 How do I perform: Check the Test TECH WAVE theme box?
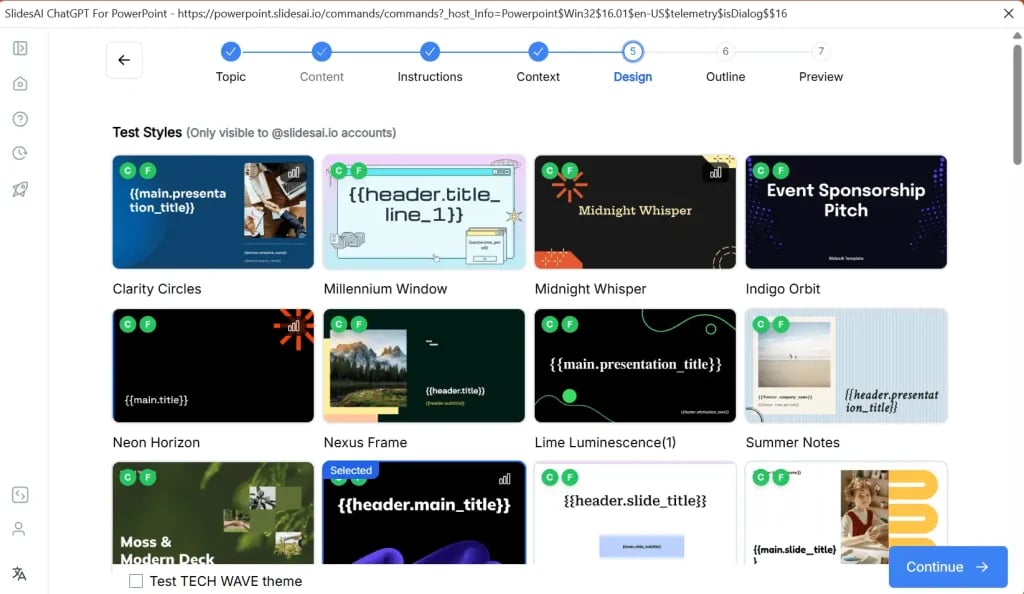136,581
